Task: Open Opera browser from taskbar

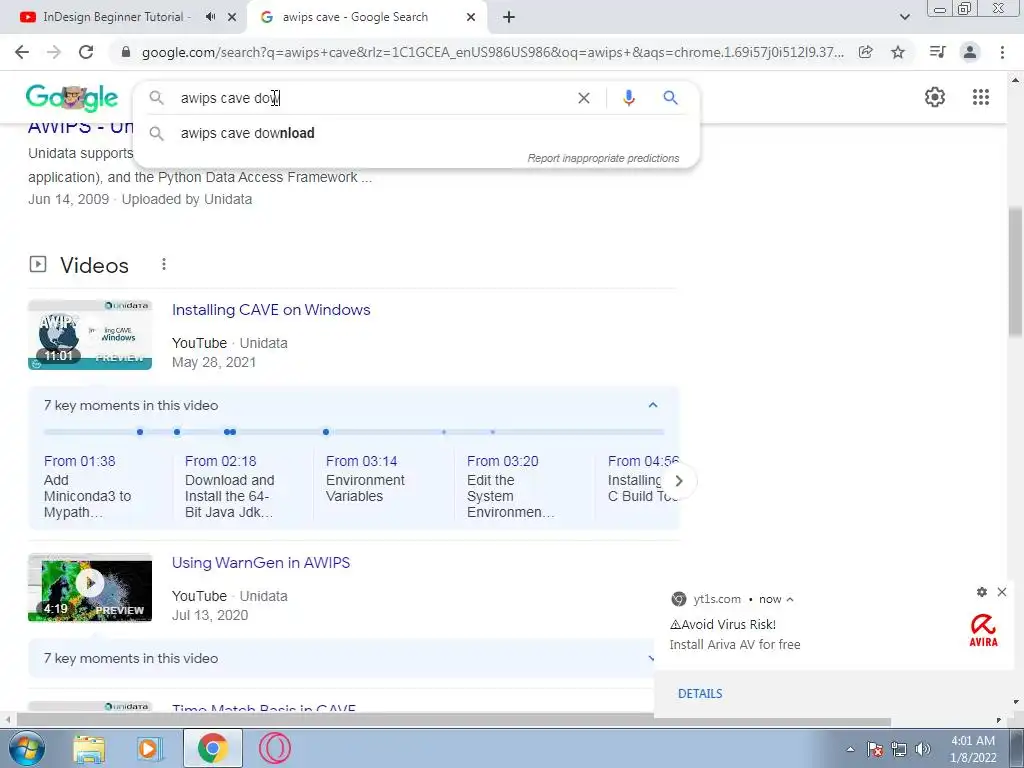Action: [274, 748]
